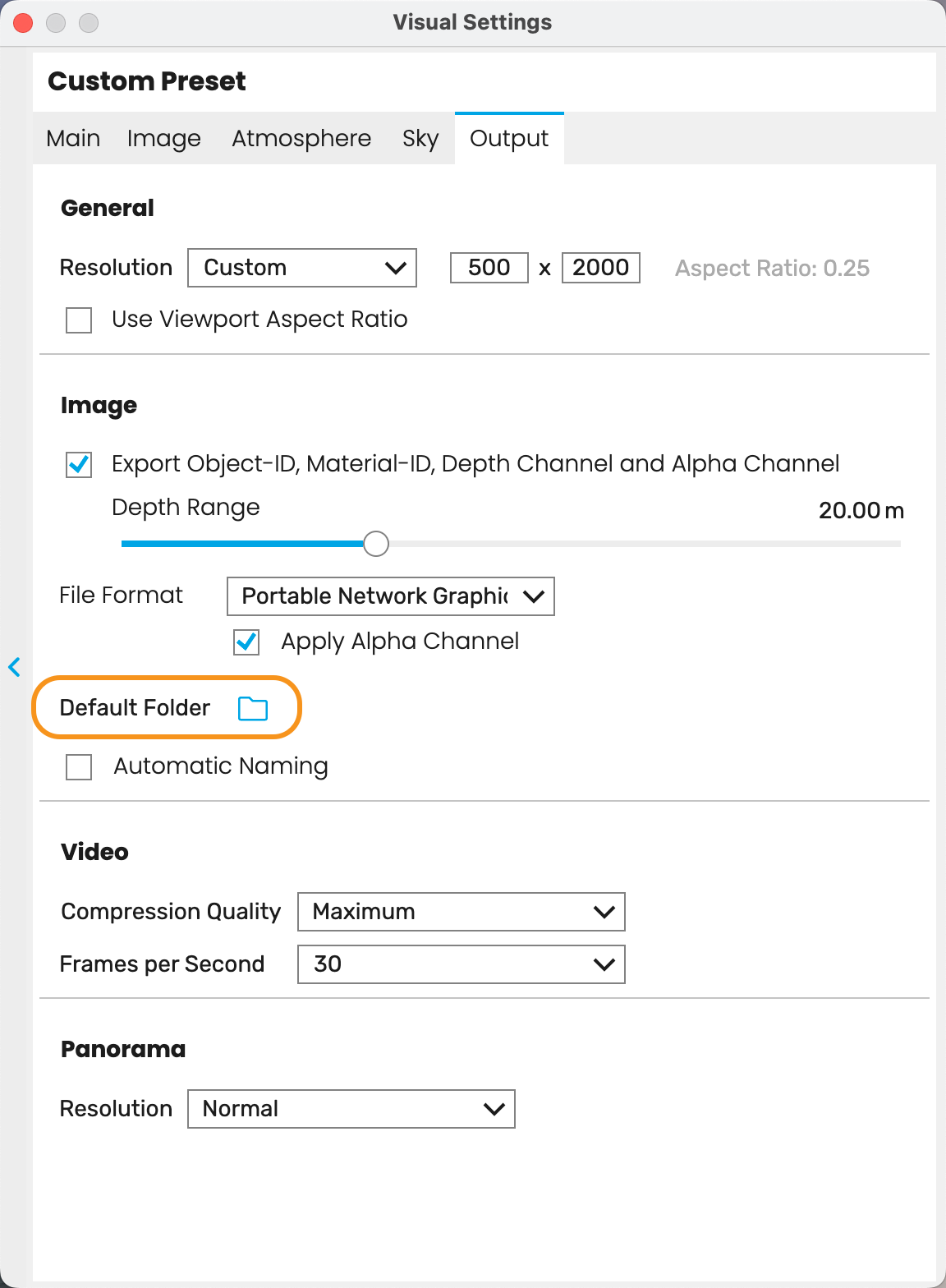
Task: Click the height field showing 2000
Action: [x=601, y=268]
